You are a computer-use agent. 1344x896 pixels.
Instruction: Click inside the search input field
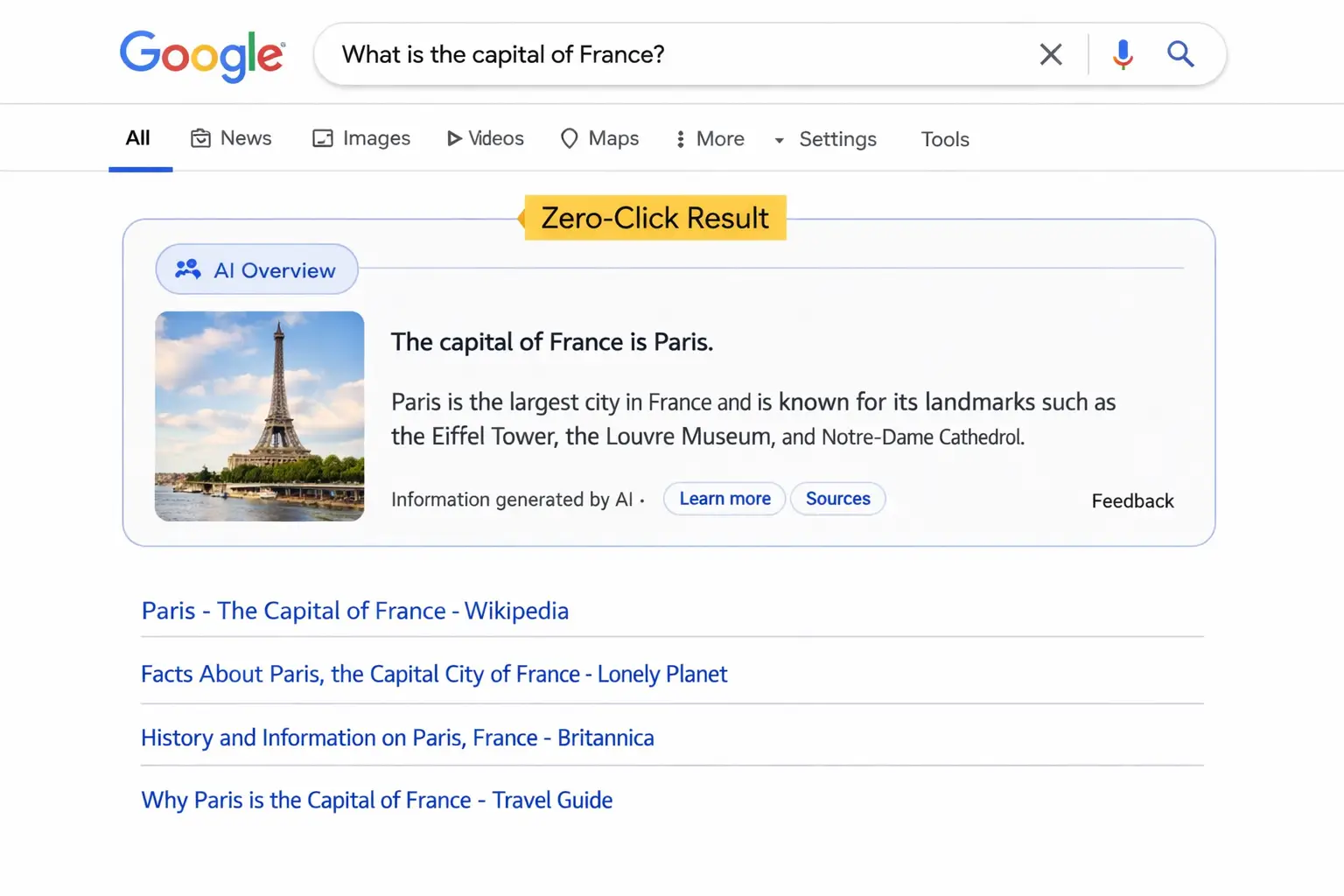612,54
